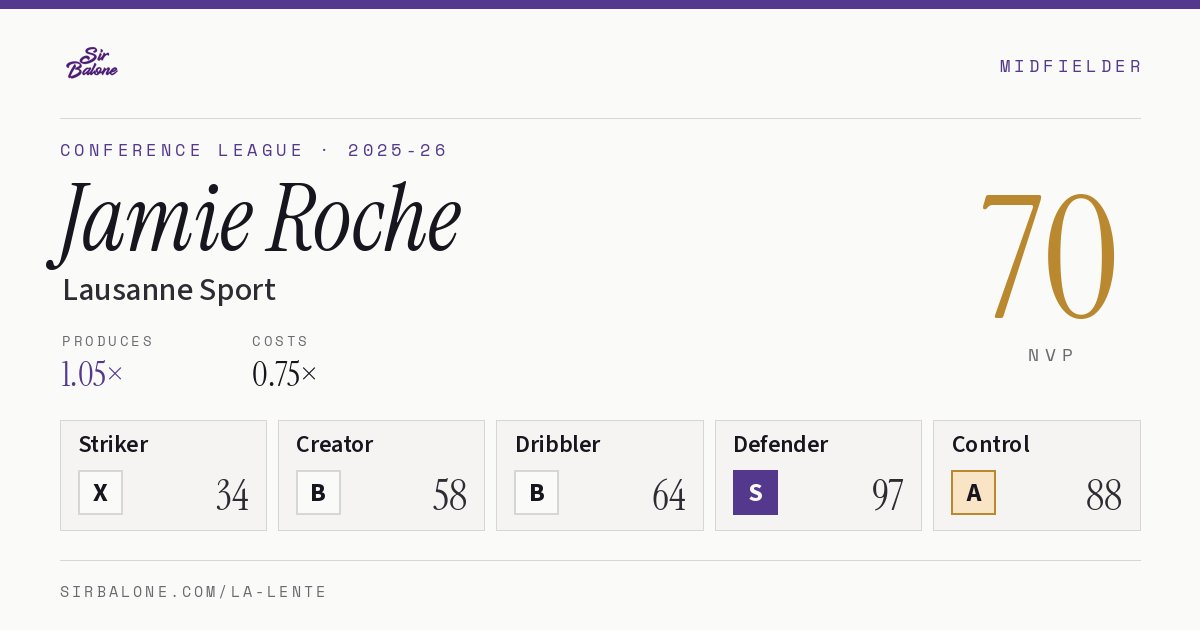Open the sirbalone.com/la-lente link
The width and height of the screenshot is (1200, 630).
(x=194, y=592)
